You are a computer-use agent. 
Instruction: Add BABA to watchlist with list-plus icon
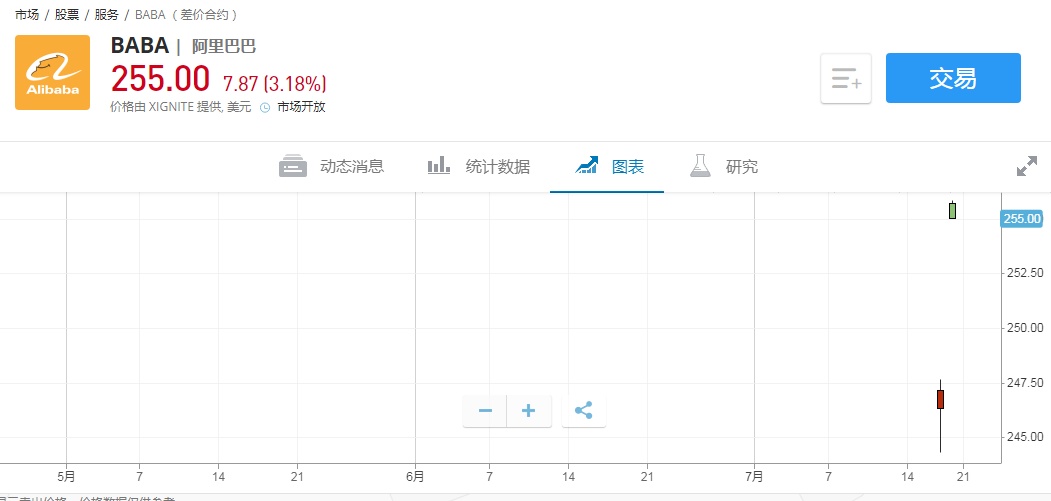(x=846, y=79)
